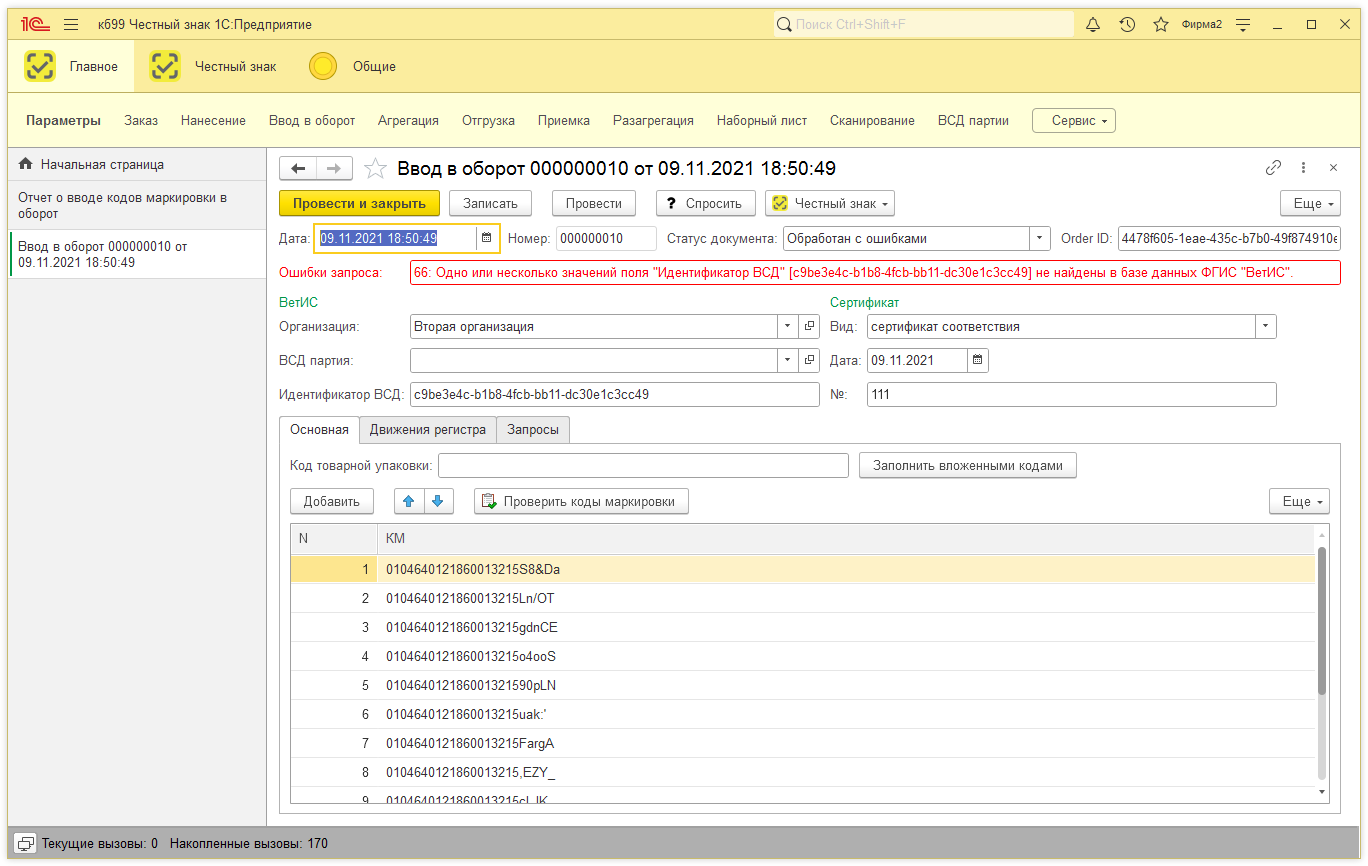This screenshot has width=1368, height=866.
Task: Open document three-dots menu
Action: tap(1303, 168)
